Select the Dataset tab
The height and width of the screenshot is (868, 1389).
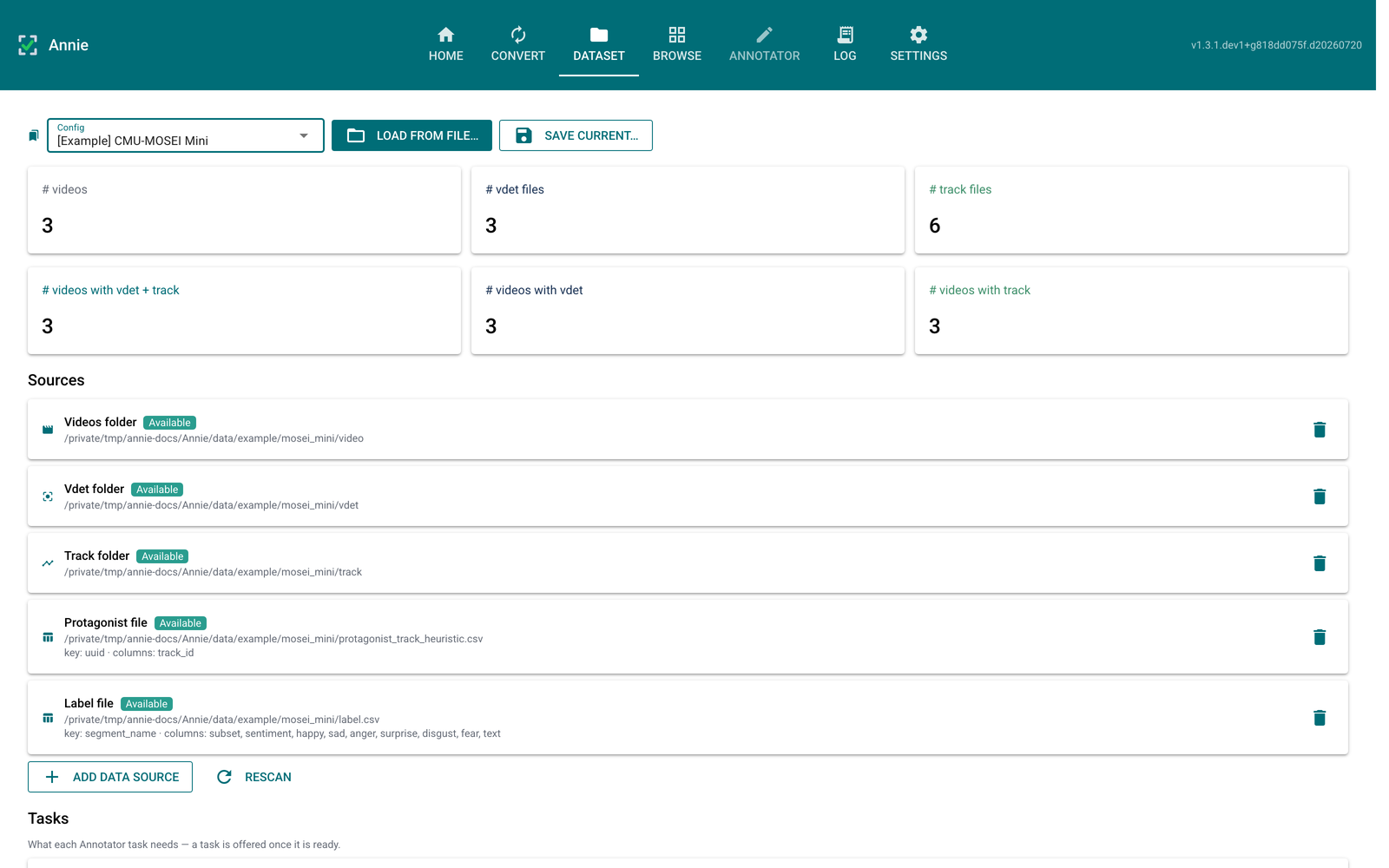tap(599, 45)
